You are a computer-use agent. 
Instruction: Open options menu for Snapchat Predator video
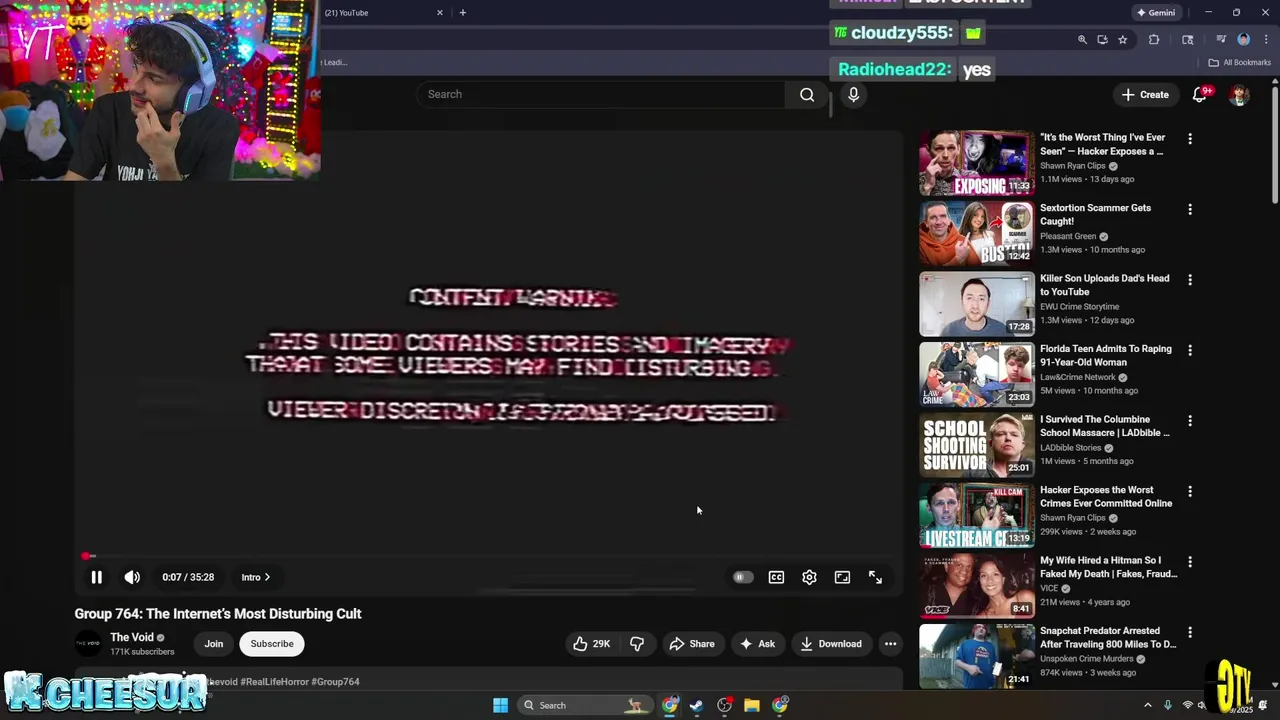pyautogui.click(x=1190, y=633)
